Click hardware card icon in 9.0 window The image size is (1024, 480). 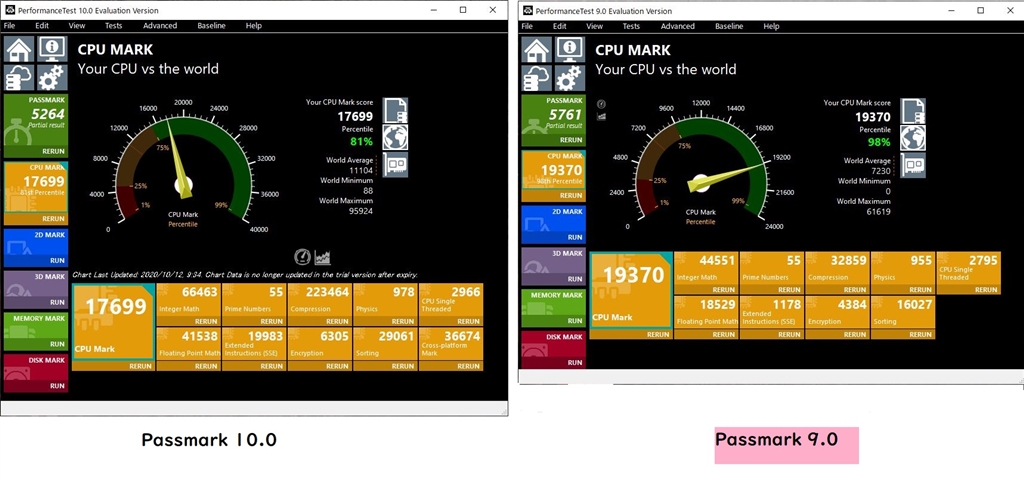(x=913, y=165)
